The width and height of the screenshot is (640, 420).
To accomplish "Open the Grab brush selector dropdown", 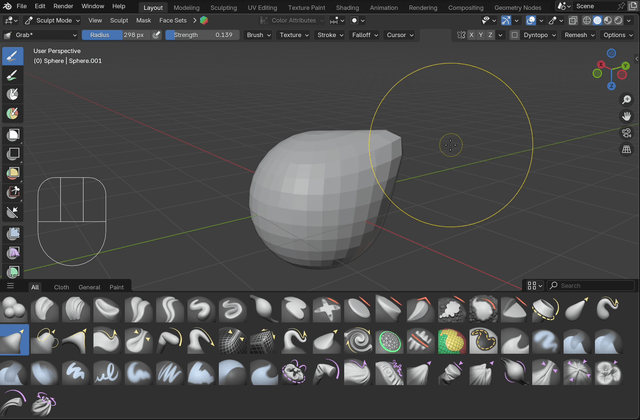I will coord(40,35).
